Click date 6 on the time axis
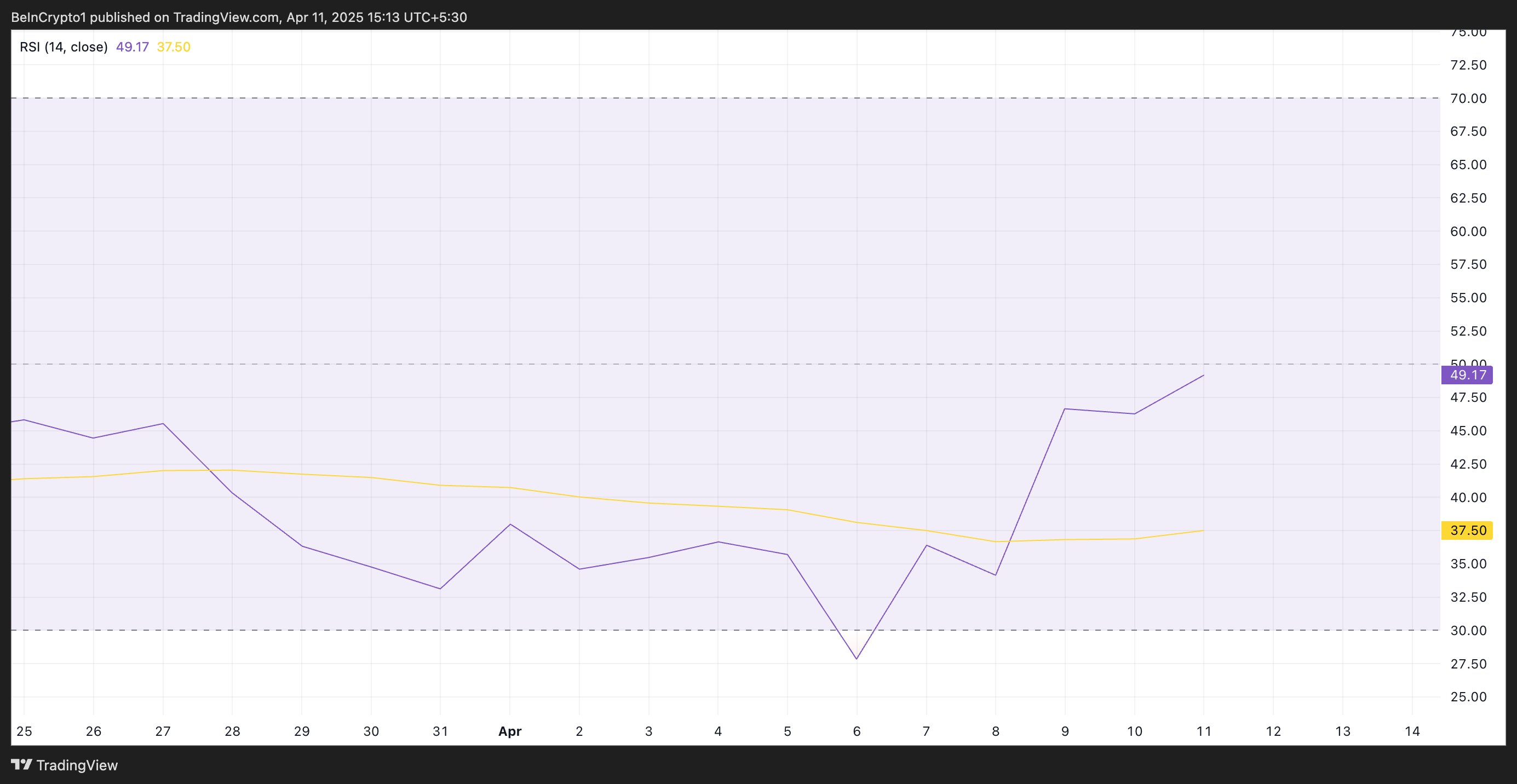Viewport: 1517px width, 784px height. click(857, 731)
